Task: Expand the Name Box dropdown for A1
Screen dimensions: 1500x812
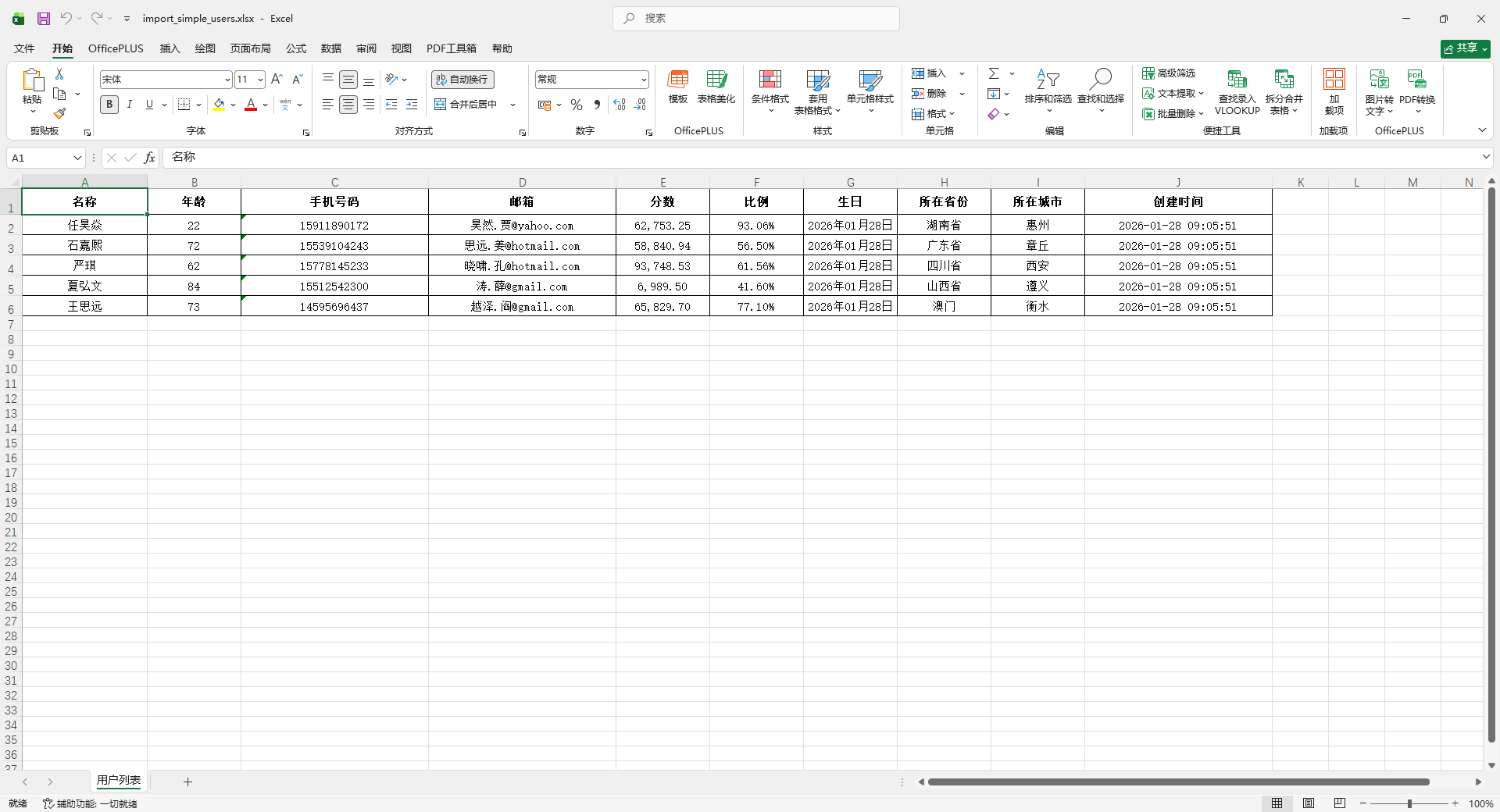Action: [x=77, y=158]
